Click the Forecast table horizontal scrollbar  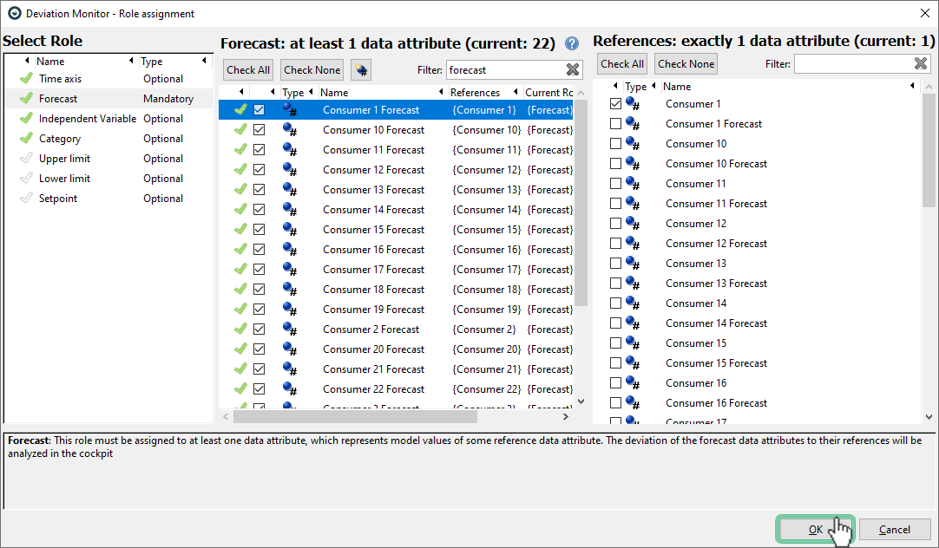point(355,416)
